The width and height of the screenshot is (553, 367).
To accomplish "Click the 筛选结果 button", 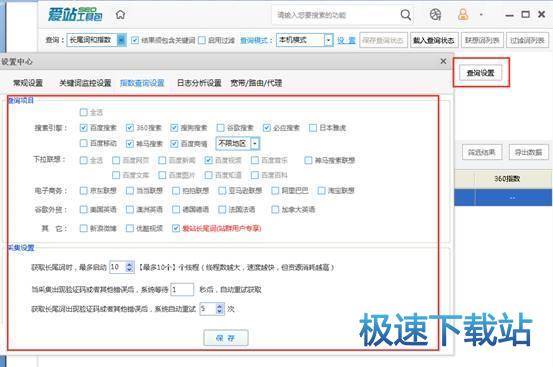I will click(481, 152).
